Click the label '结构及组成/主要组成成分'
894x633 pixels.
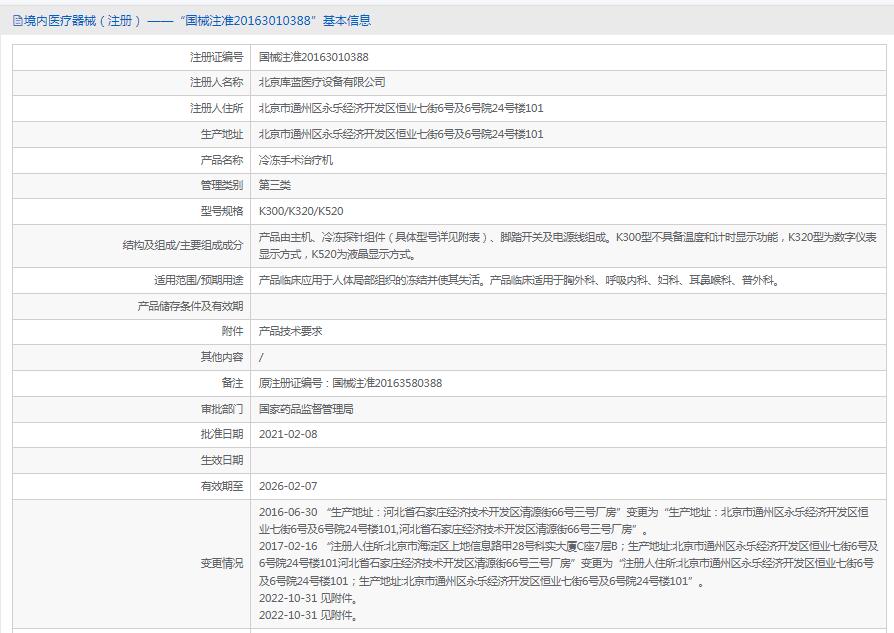182,245
